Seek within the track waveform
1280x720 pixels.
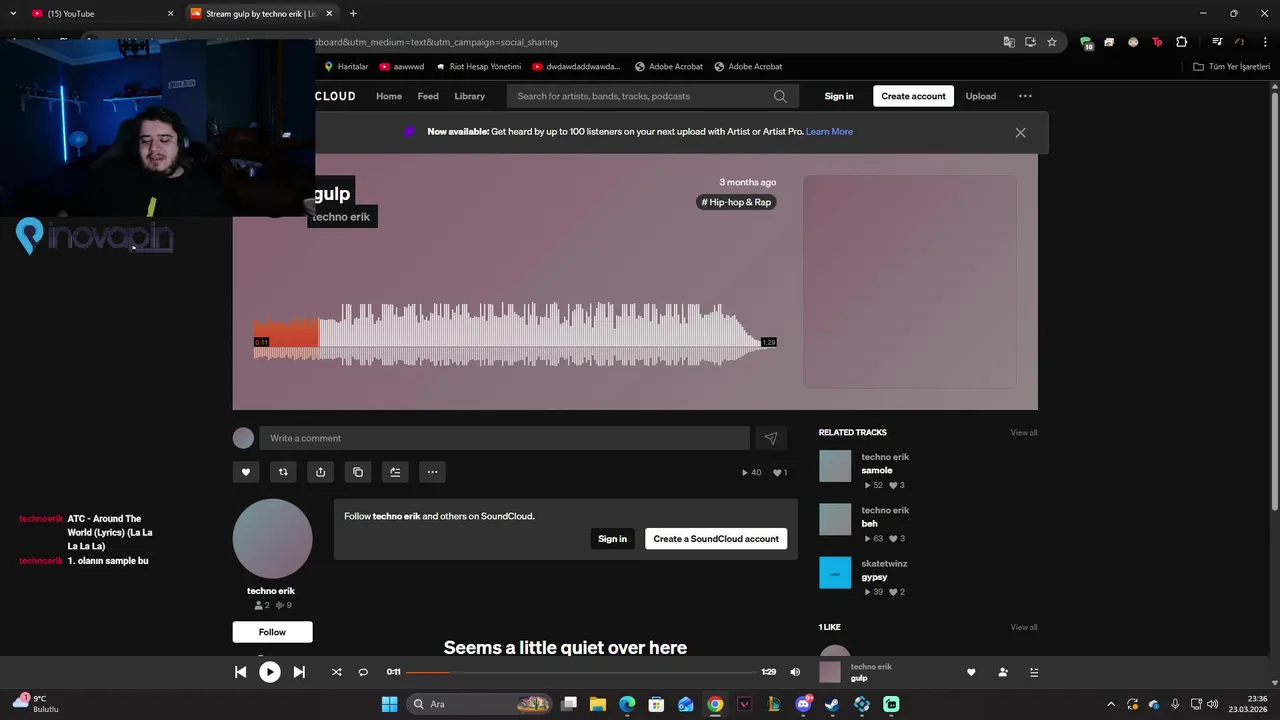[x=515, y=335]
